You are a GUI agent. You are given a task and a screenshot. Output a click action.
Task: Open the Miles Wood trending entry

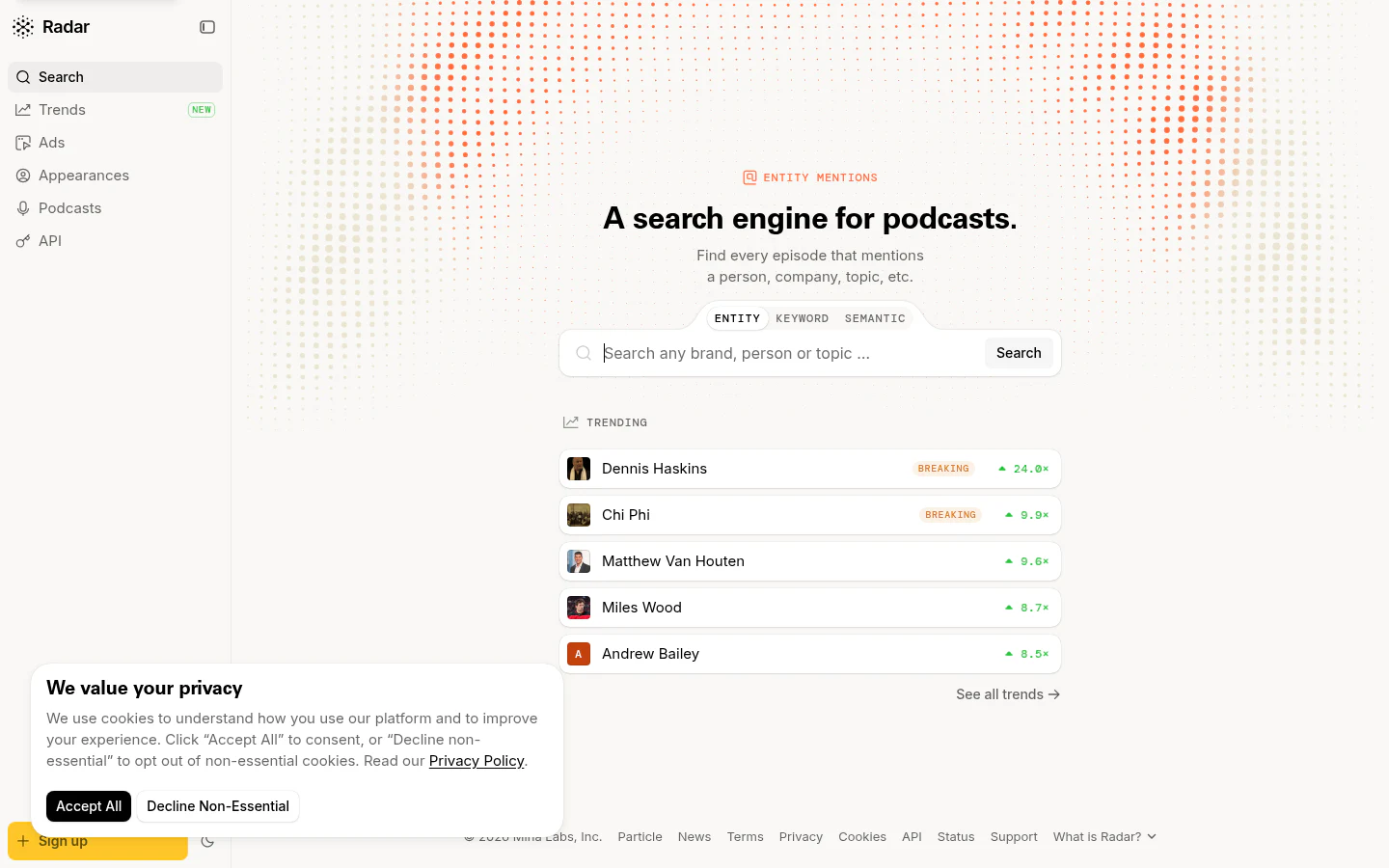[x=810, y=608]
